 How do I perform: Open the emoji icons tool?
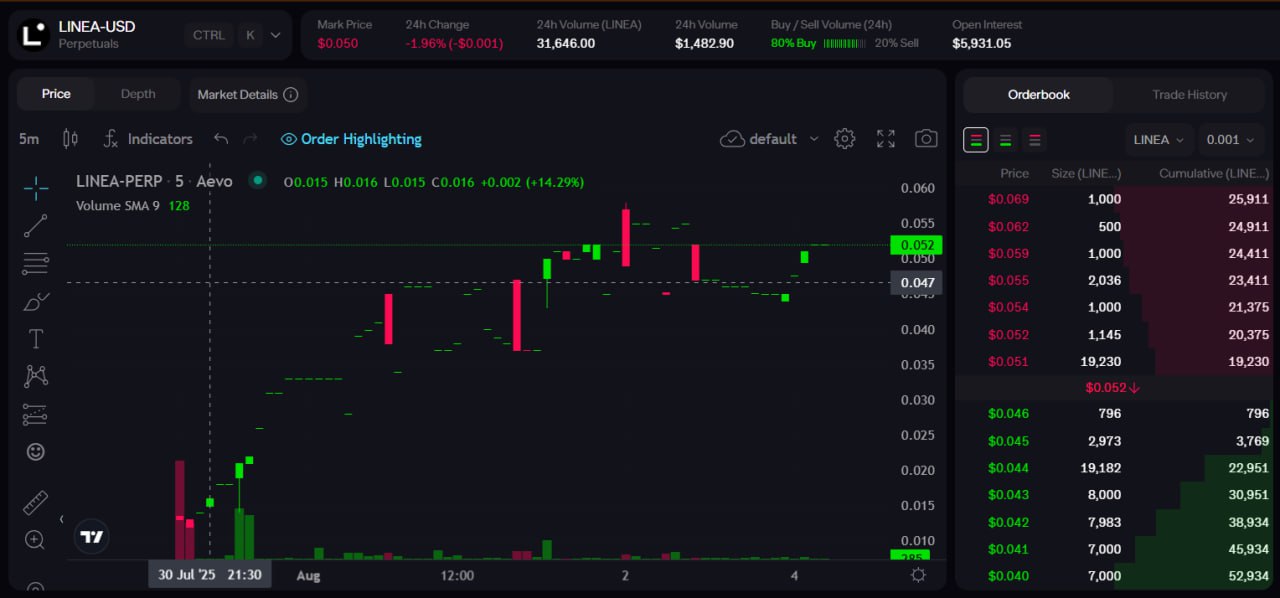pos(36,452)
